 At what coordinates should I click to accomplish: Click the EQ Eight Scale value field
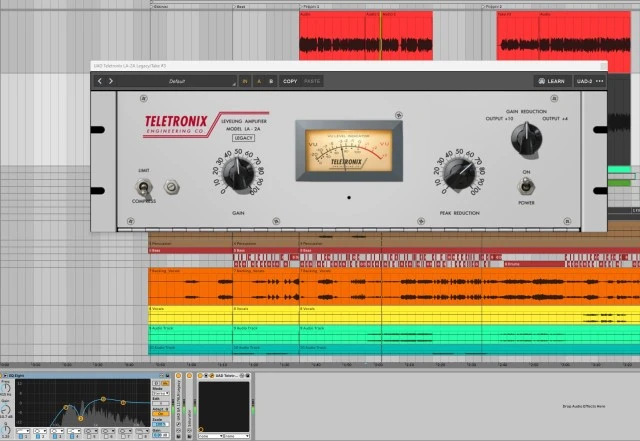pos(161,424)
